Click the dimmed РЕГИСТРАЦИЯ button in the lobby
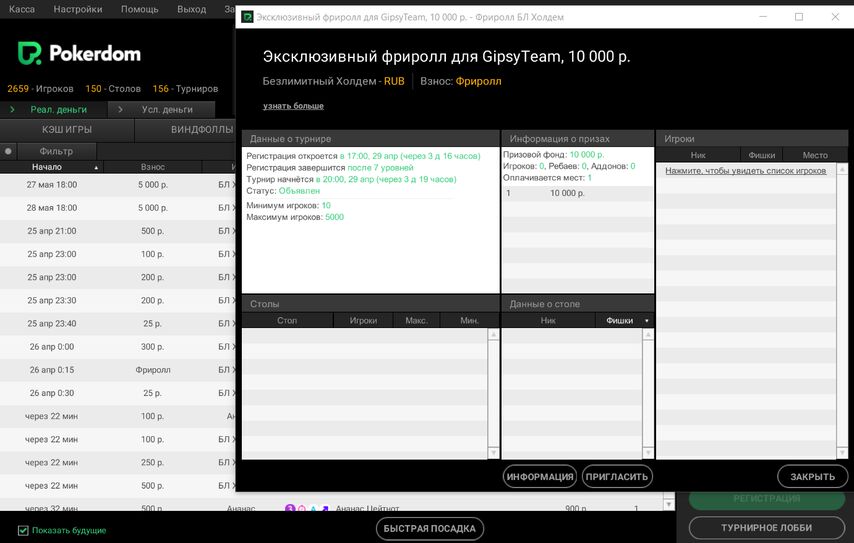 [766, 499]
